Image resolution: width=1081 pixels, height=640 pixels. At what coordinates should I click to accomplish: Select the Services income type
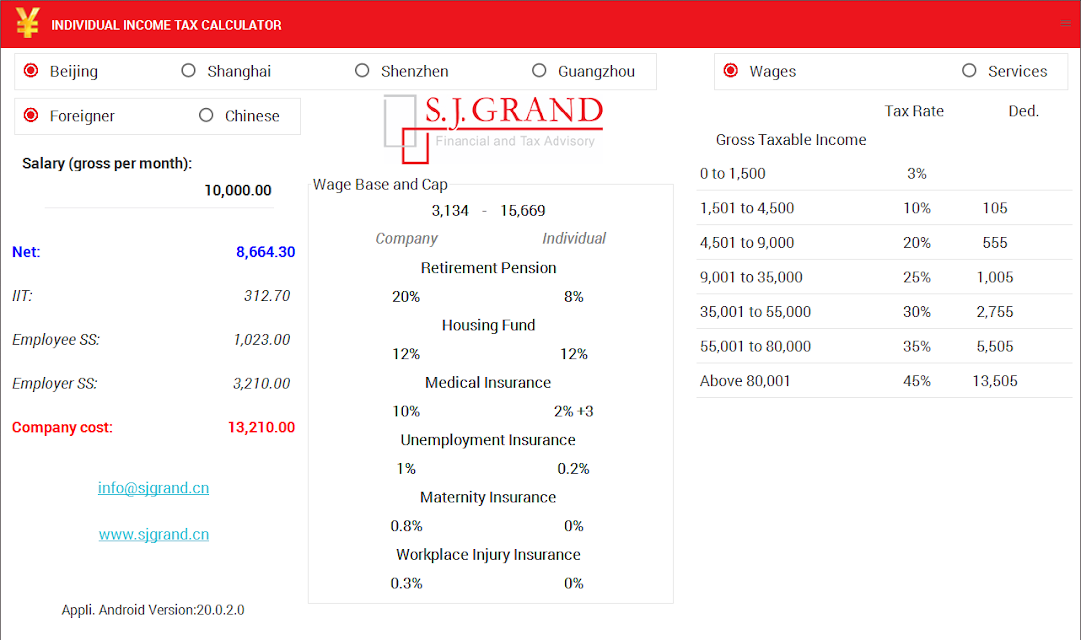click(1004, 71)
